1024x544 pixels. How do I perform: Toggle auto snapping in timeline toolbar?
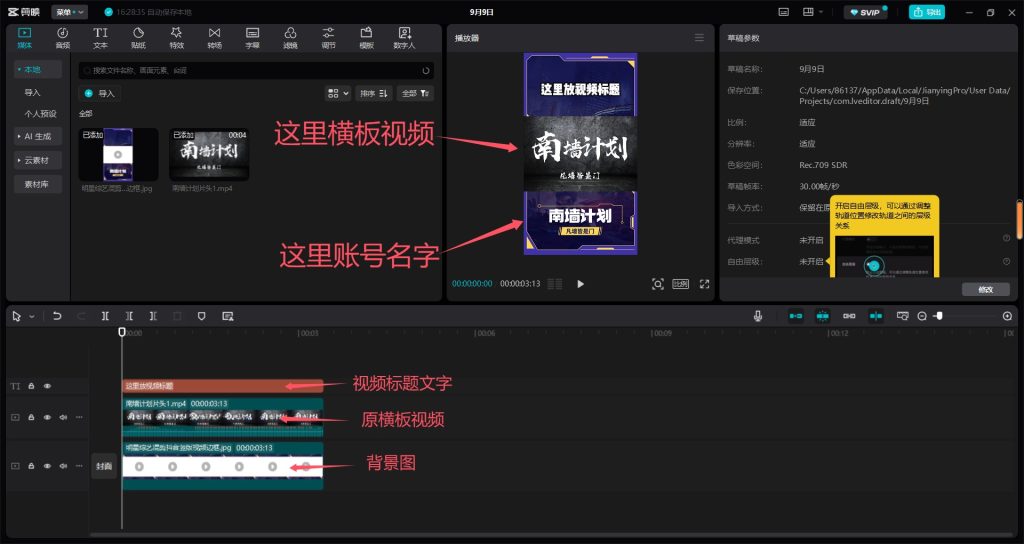tap(823, 316)
